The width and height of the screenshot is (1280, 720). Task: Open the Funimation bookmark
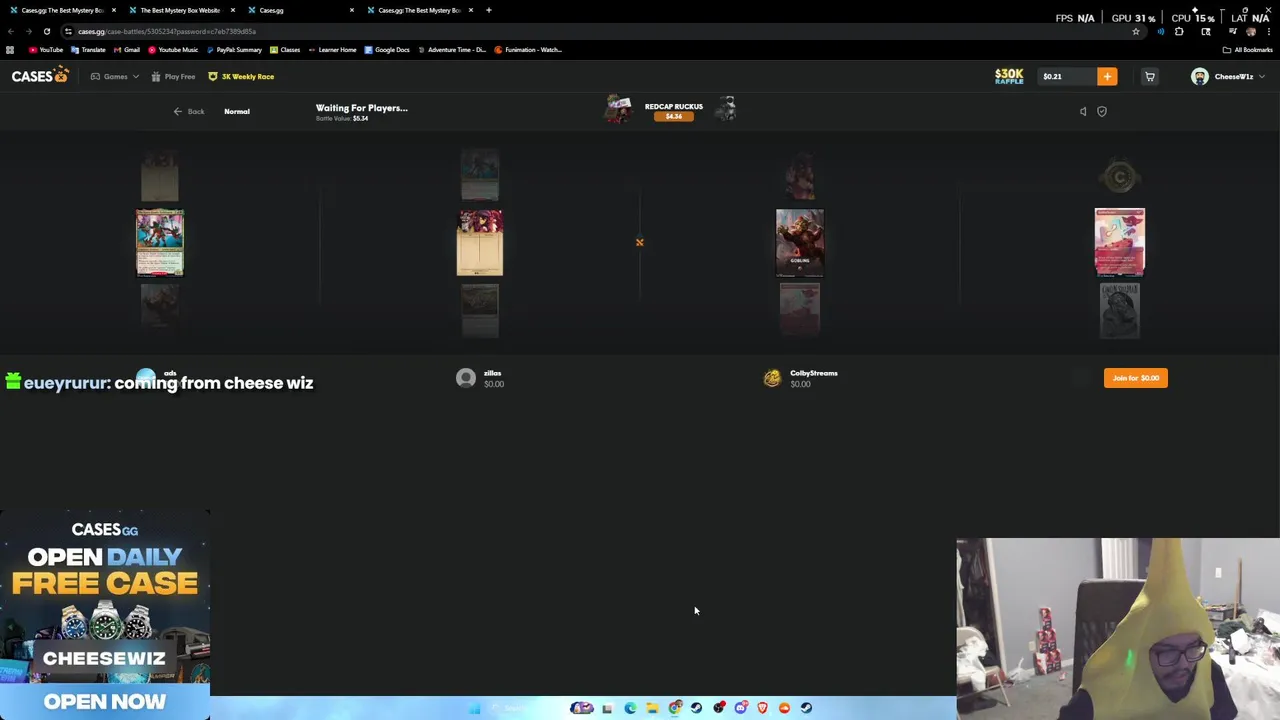[x=528, y=50]
